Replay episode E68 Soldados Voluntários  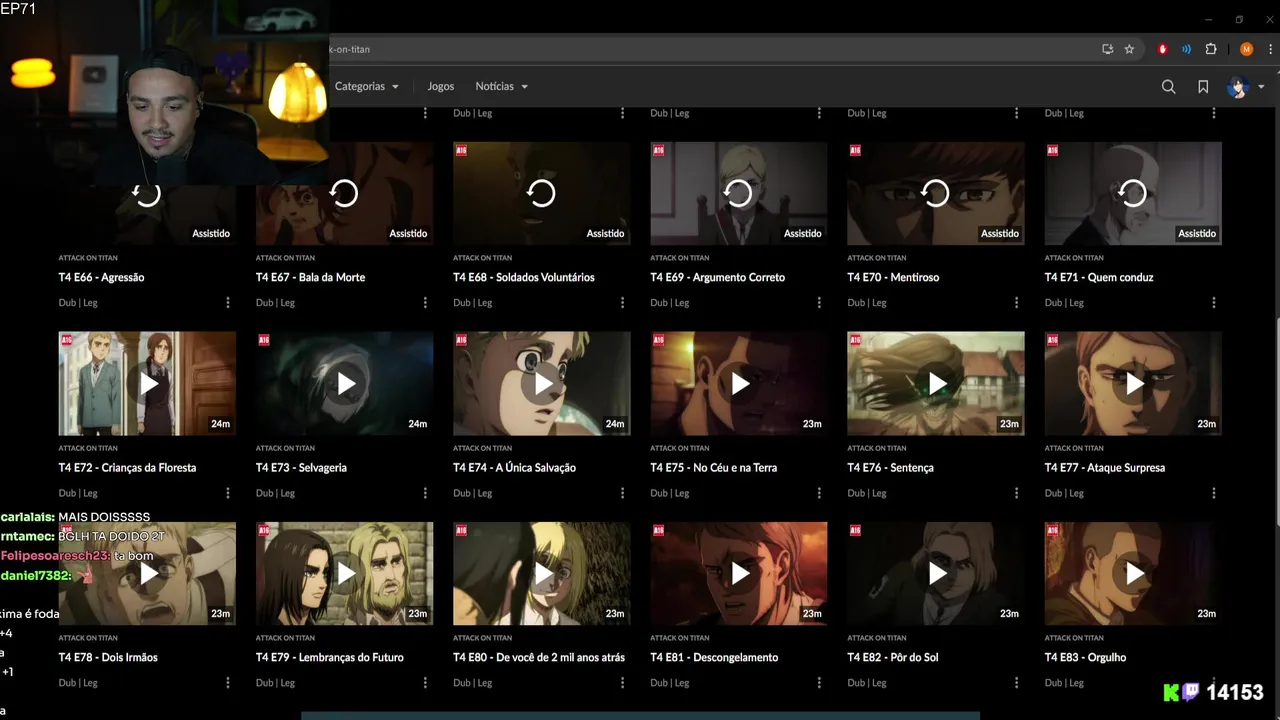pos(541,193)
